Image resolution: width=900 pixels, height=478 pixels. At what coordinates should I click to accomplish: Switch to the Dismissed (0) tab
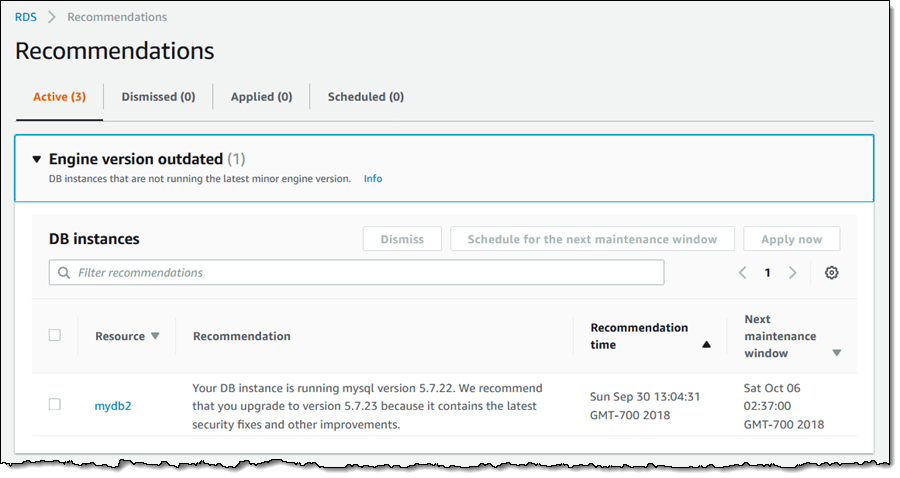(158, 97)
